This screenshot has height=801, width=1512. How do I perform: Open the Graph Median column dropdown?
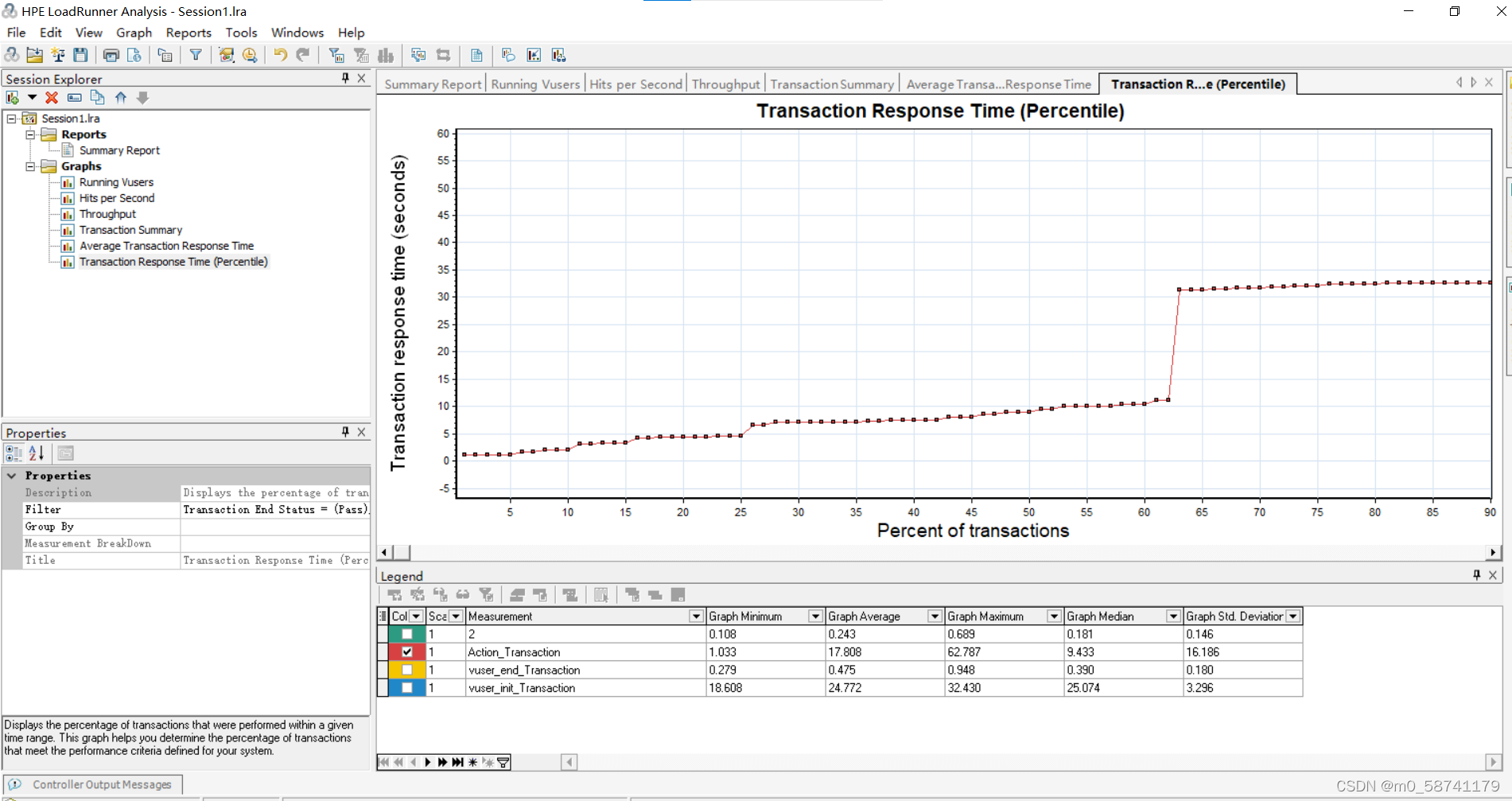tap(1173, 616)
